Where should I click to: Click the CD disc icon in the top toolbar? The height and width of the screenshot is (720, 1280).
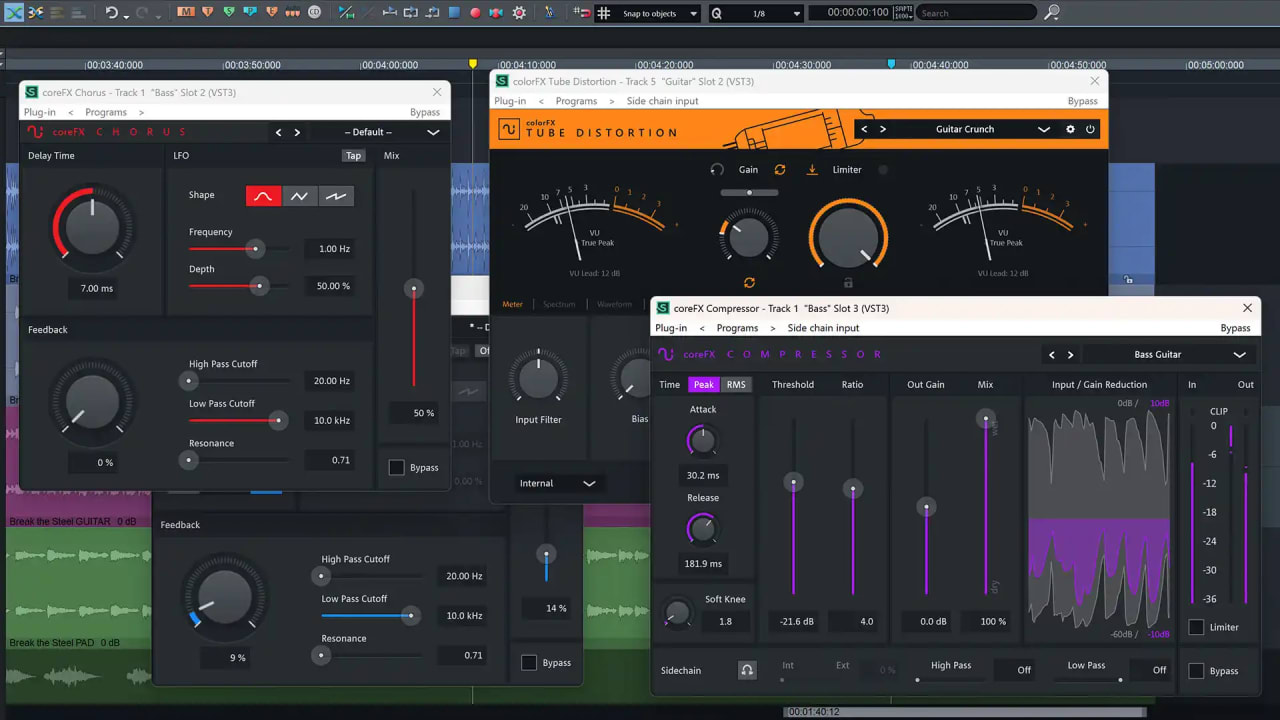(x=315, y=13)
